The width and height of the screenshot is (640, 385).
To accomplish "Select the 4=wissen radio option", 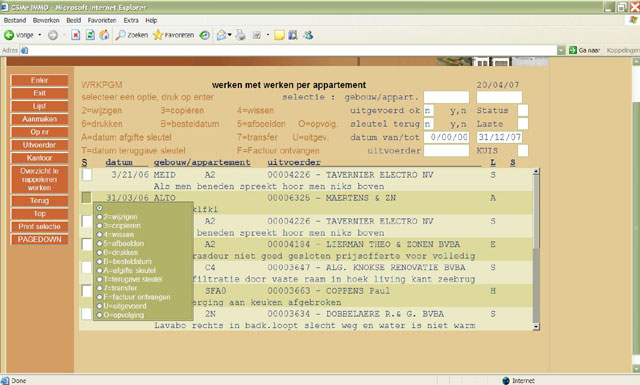I will (99, 235).
